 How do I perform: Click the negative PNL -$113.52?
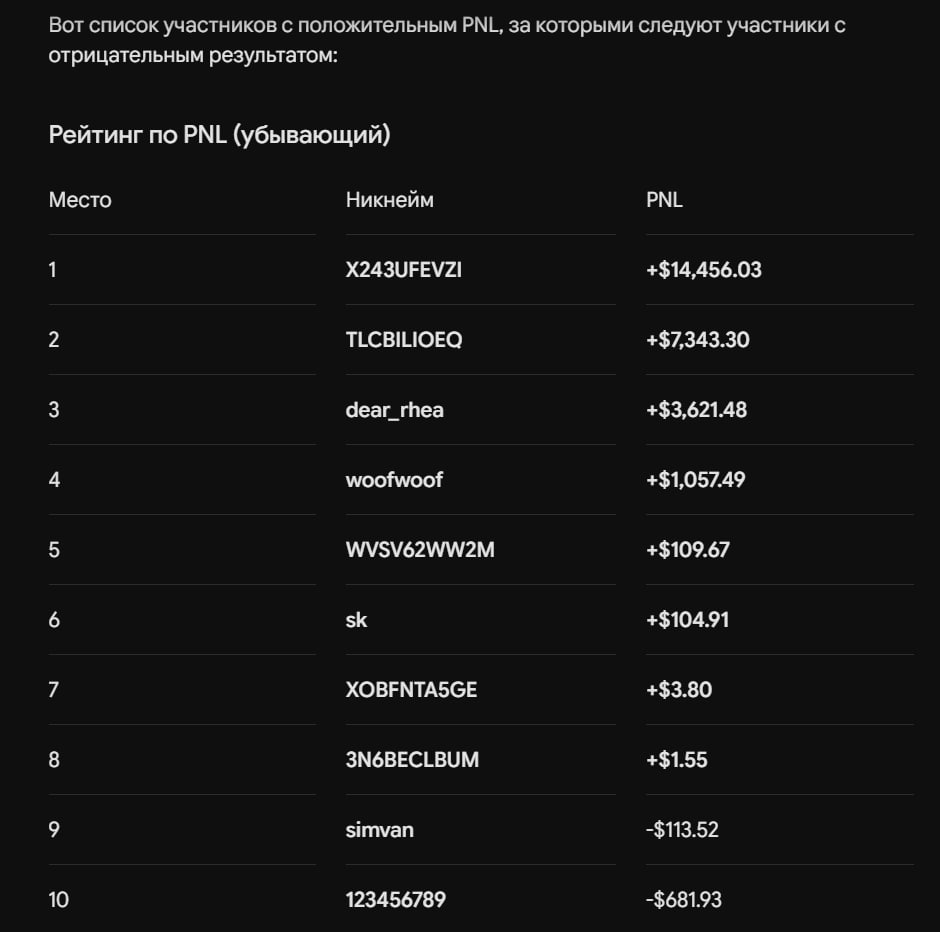tap(682, 830)
